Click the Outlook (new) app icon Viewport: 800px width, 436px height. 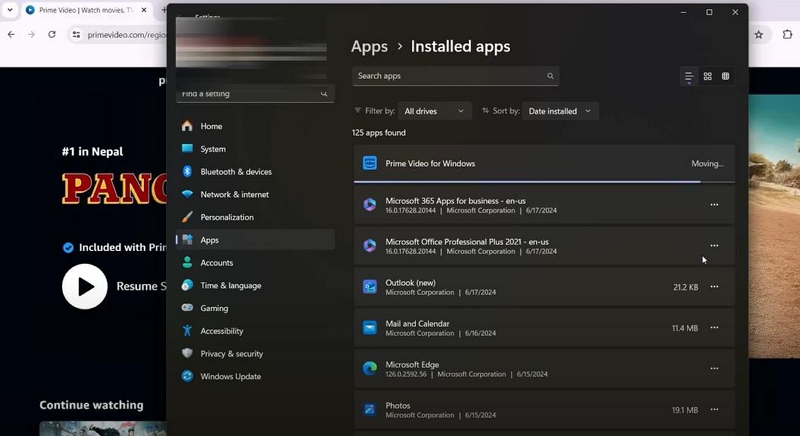369,287
